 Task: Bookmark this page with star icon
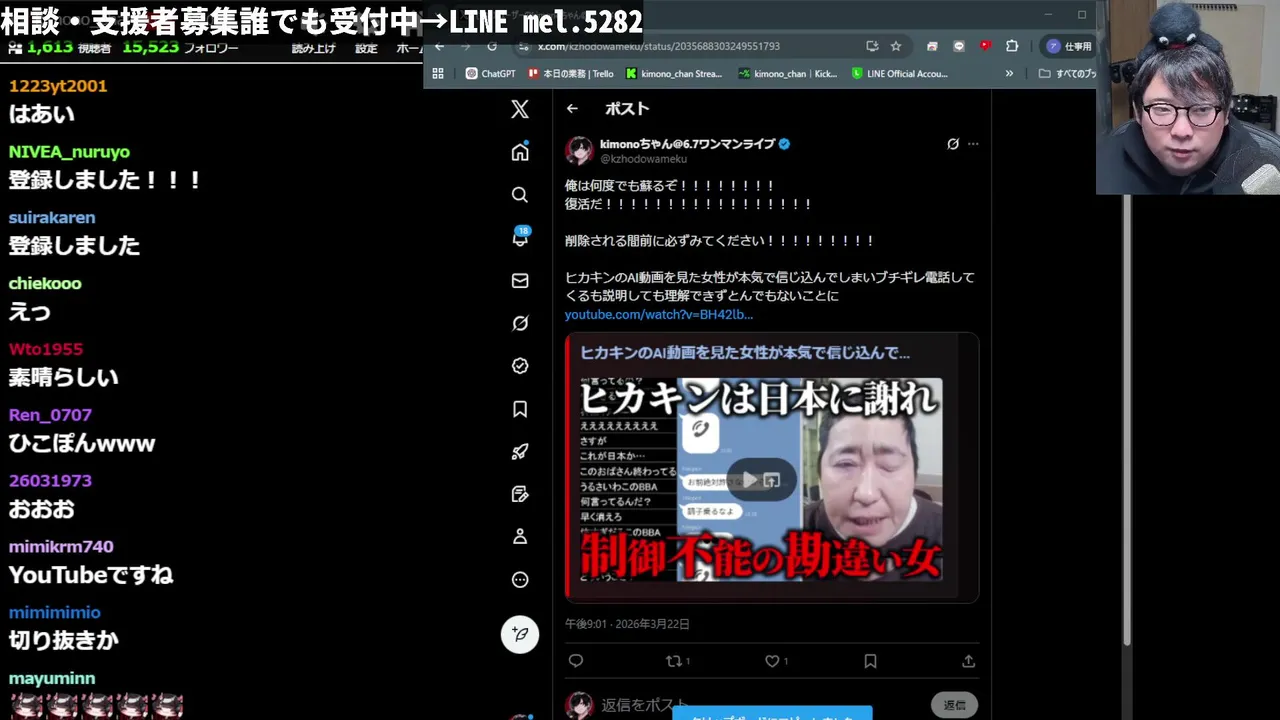(x=896, y=46)
